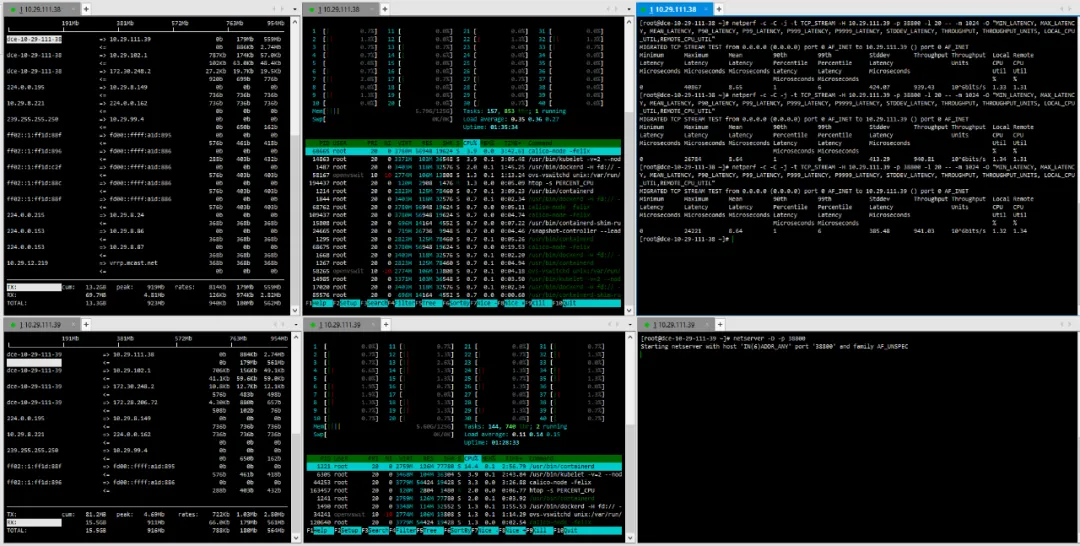The height and width of the screenshot is (546, 1080).
Task: Add a new tab in the netserver terminal pane
Action: (x=718, y=324)
